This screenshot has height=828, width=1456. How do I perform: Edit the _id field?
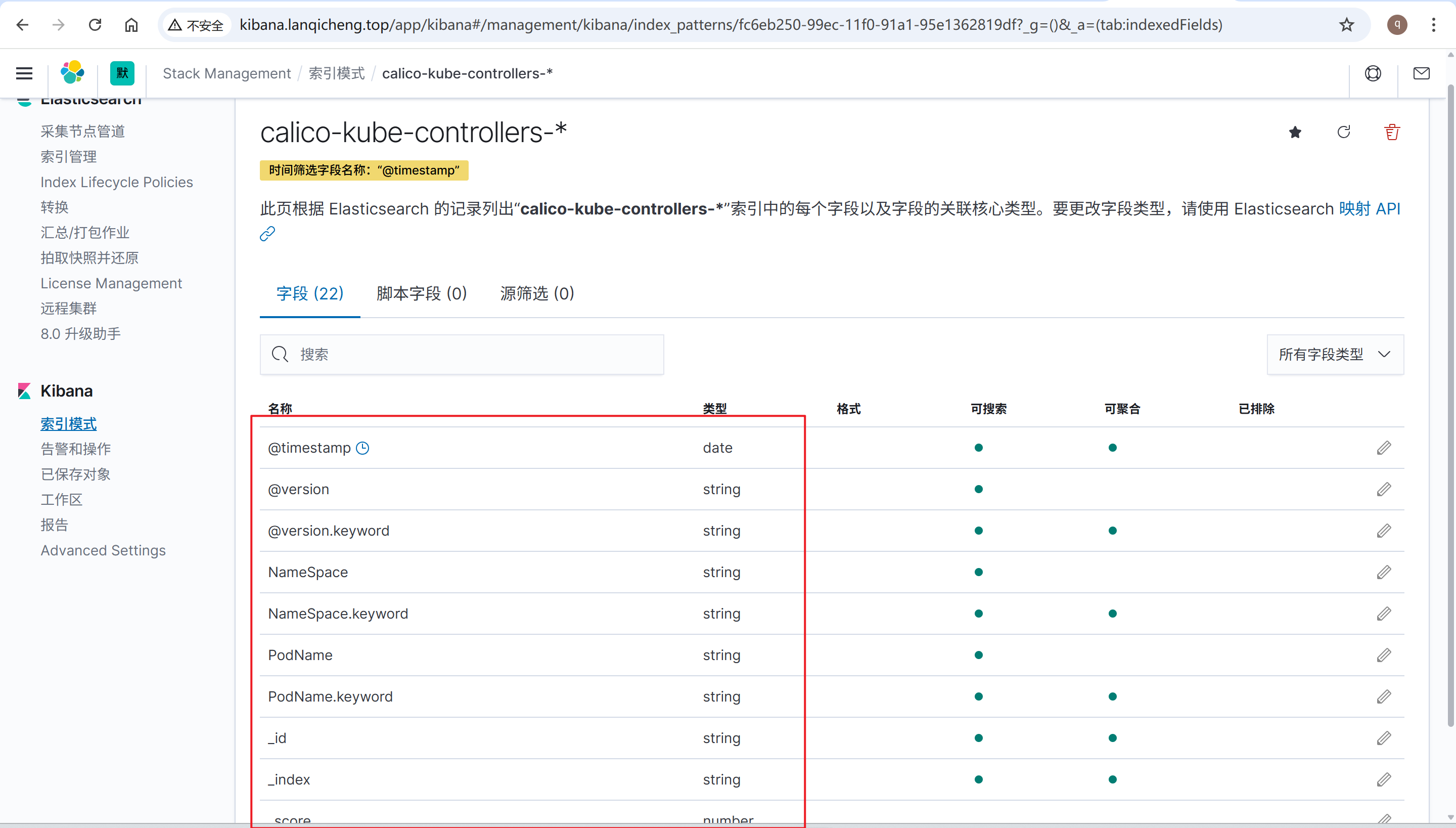(x=1384, y=738)
